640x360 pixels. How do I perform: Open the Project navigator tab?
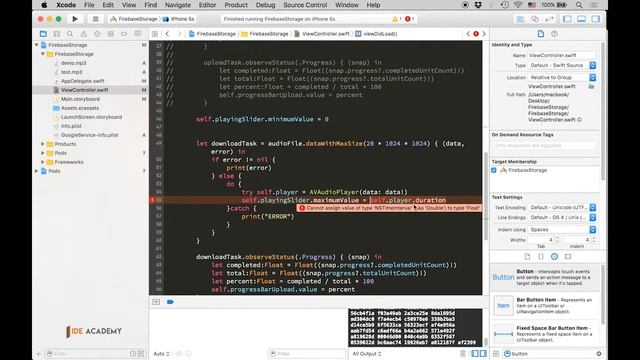click(43, 34)
